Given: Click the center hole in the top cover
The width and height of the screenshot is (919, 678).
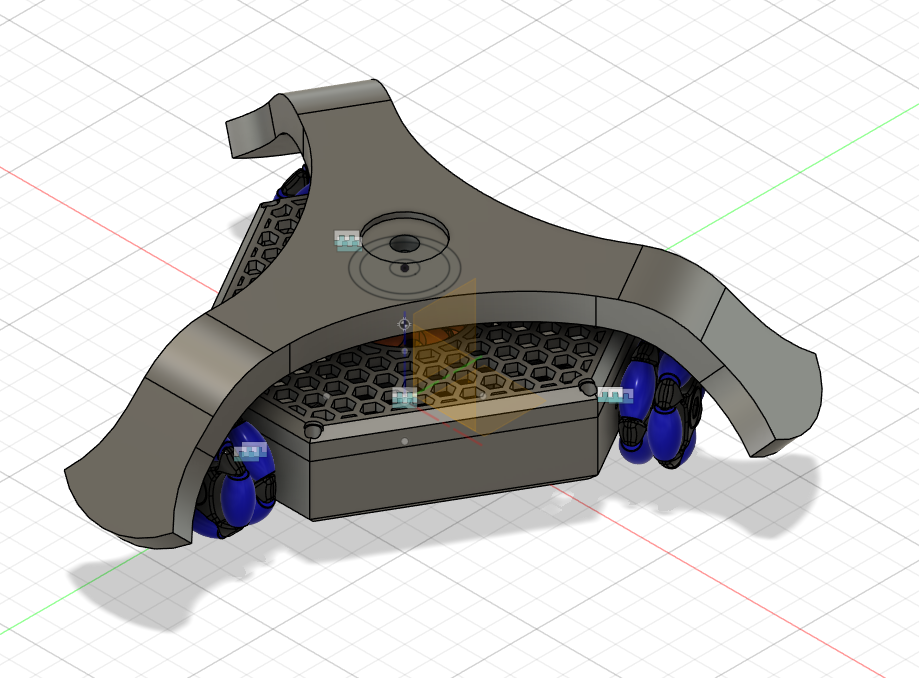Looking at the screenshot, I should (404, 243).
